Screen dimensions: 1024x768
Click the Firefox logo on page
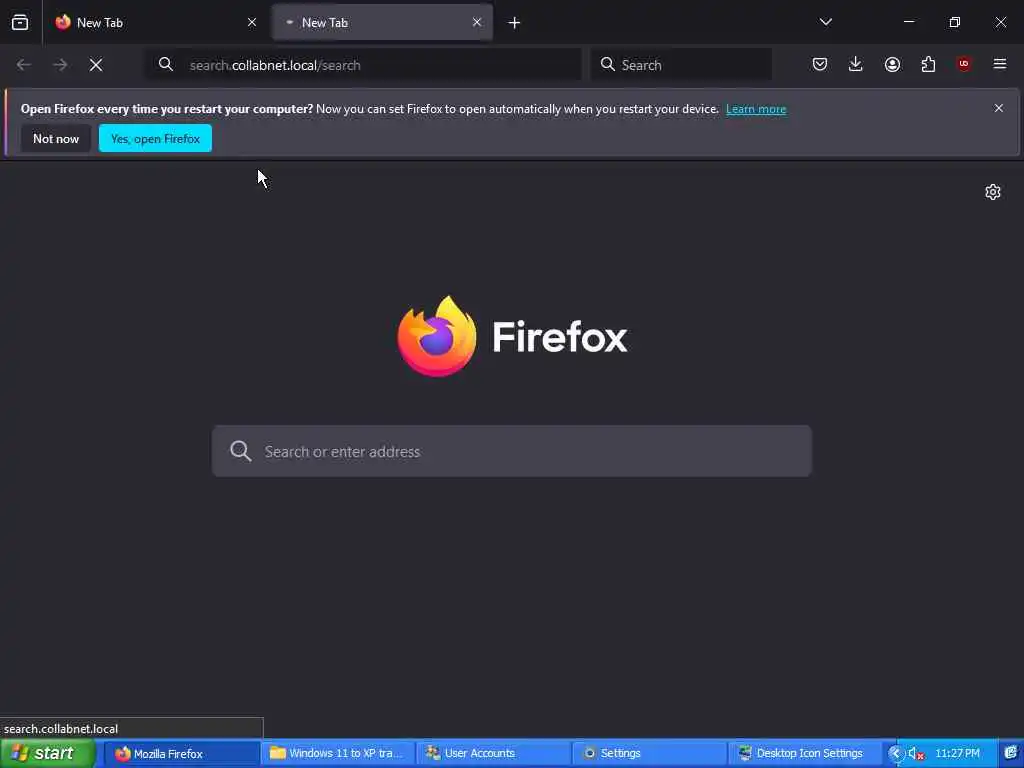tap(512, 336)
